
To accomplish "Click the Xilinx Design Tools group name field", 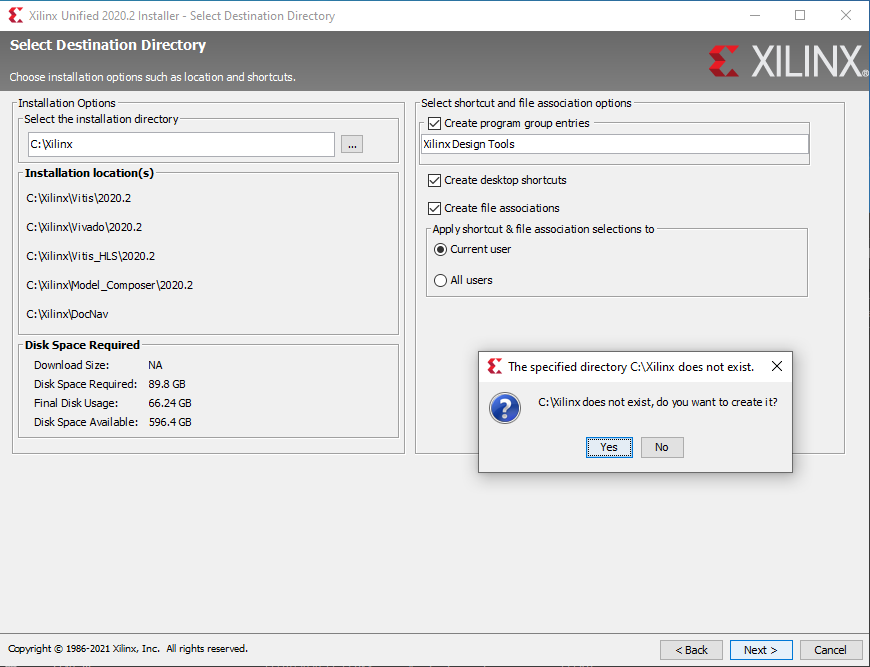I will coord(613,144).
